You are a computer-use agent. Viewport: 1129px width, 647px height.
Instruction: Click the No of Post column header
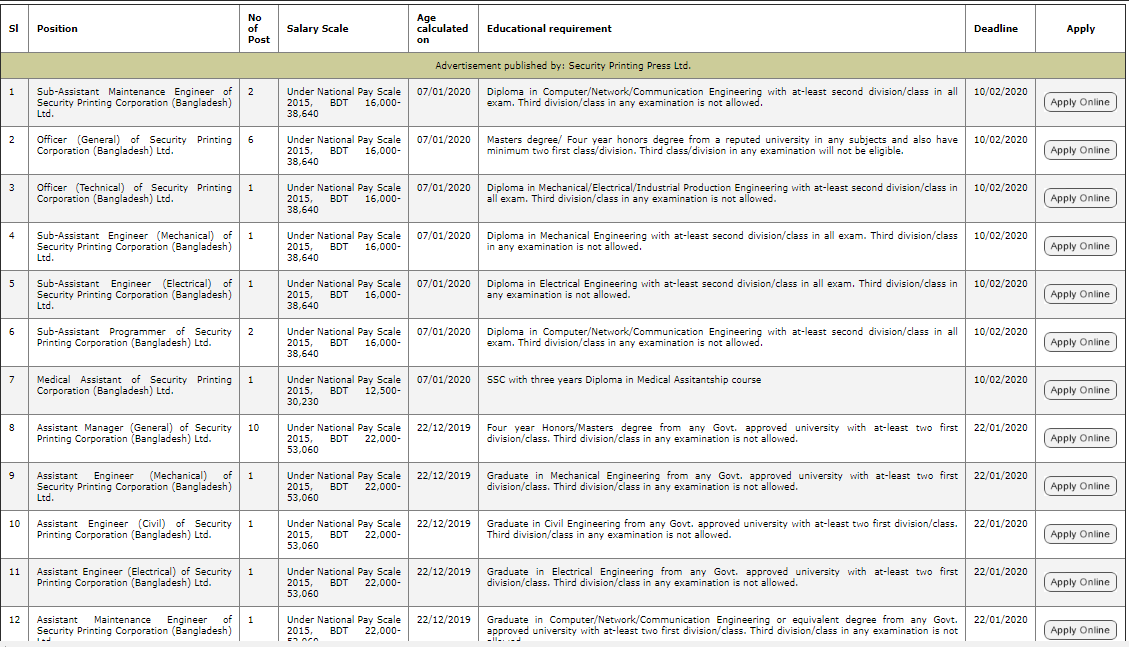pyautogui.click(x=258, y=29)
